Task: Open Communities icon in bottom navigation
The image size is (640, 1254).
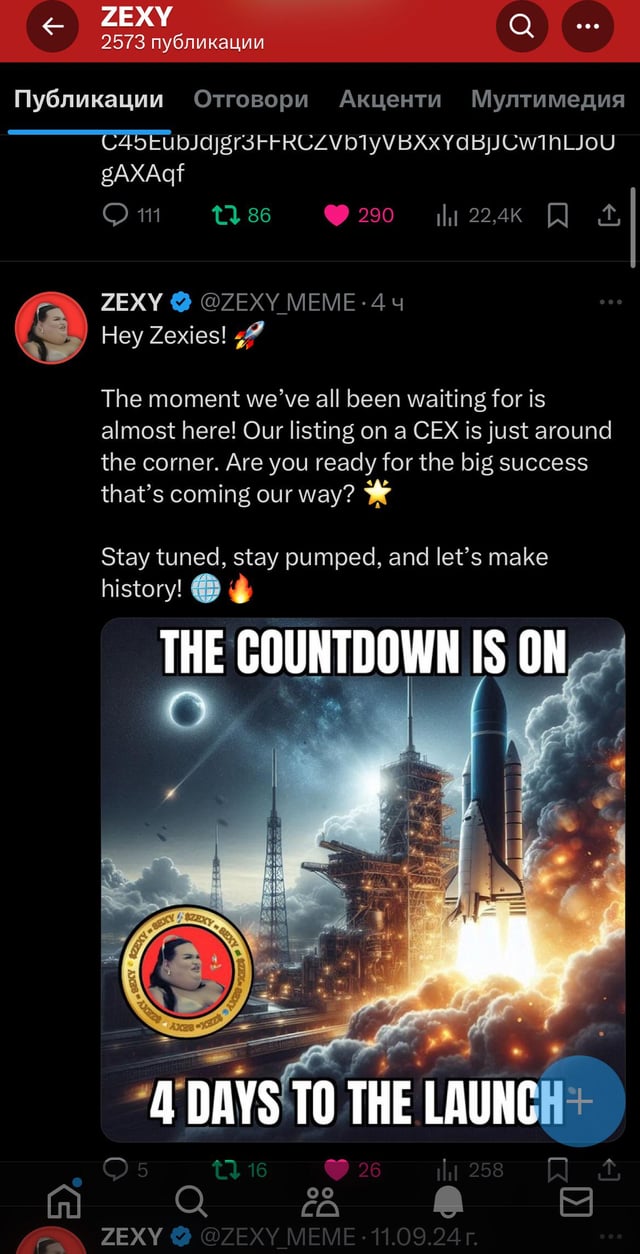Action: [320, 1201]
